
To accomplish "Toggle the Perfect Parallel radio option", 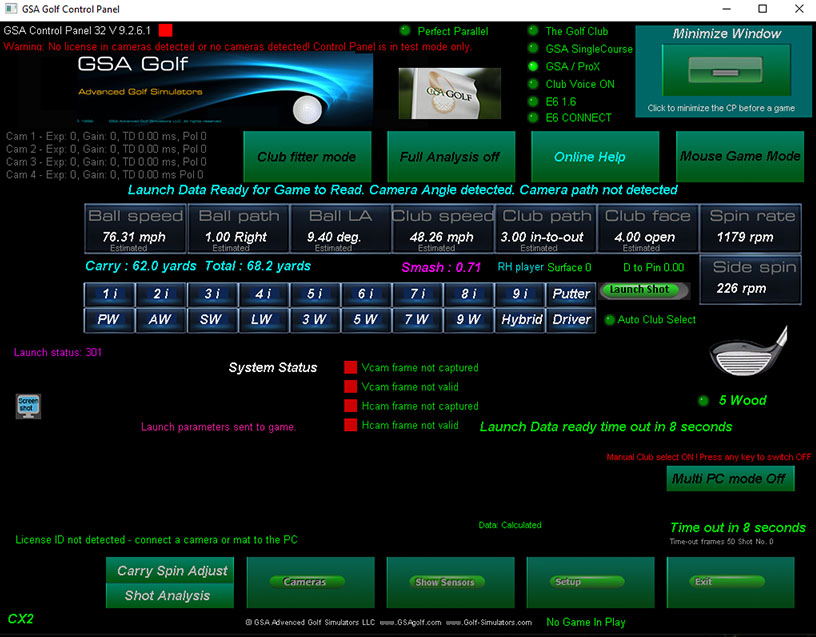I will tap(404, 30).
